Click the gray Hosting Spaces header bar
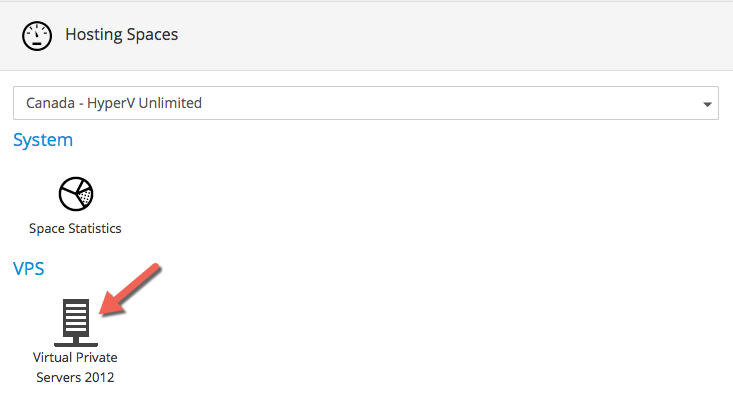The width and height of the screenshot is (733, 412). click(x=366, y=36)
